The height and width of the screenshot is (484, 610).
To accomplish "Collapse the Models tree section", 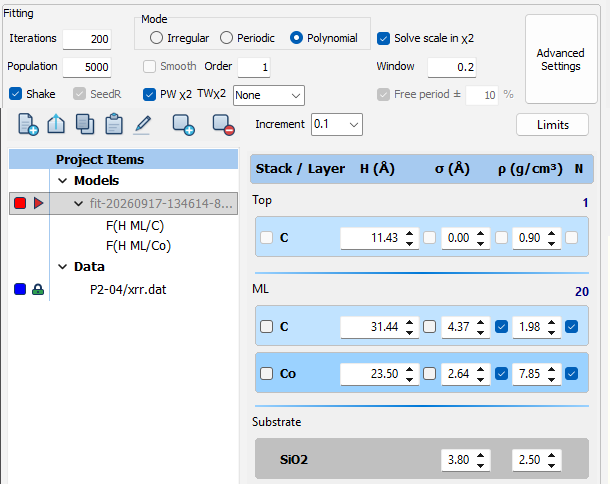I will tap(62, 181).
